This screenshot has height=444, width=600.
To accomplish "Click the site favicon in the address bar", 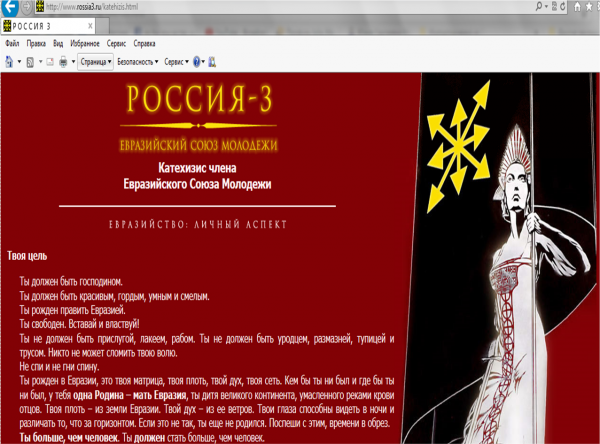I will [40, 7].
